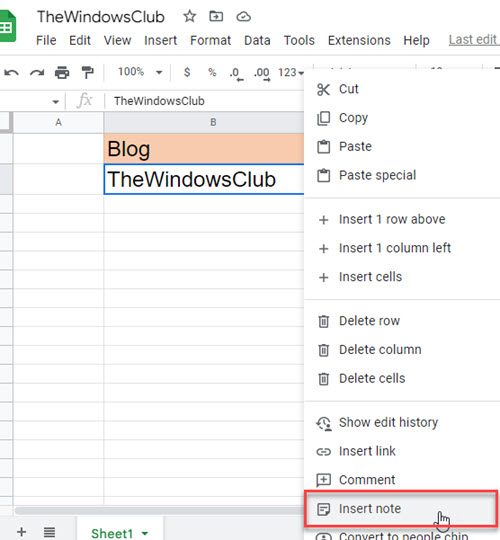Select column A header
500x540 pixels.
59,122
